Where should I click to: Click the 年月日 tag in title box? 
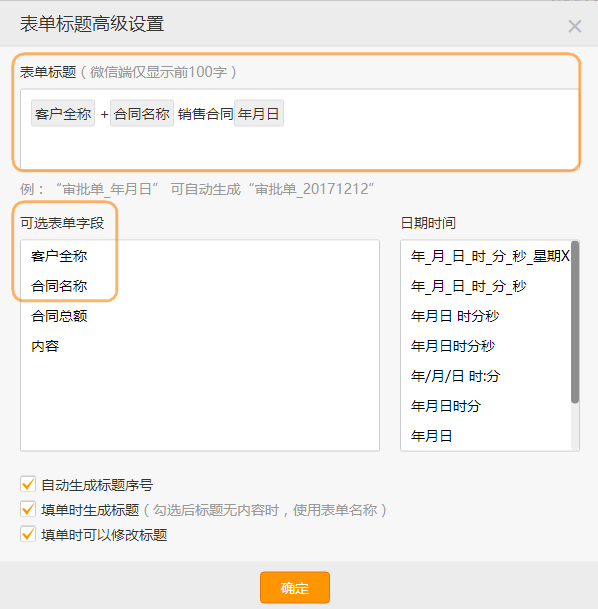(259, 113)
